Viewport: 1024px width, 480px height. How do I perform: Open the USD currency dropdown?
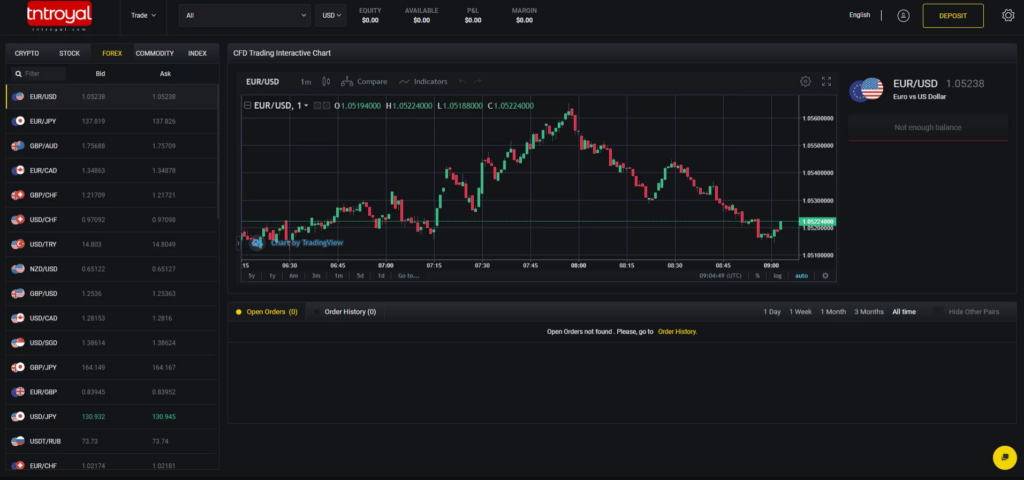(330, 15)
